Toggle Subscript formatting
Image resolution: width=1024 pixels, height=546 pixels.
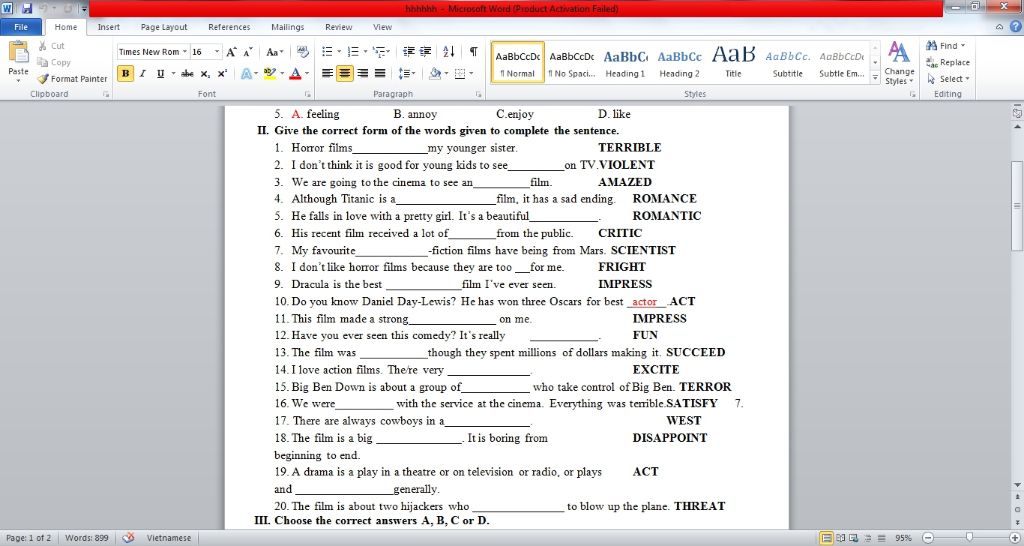205,74
